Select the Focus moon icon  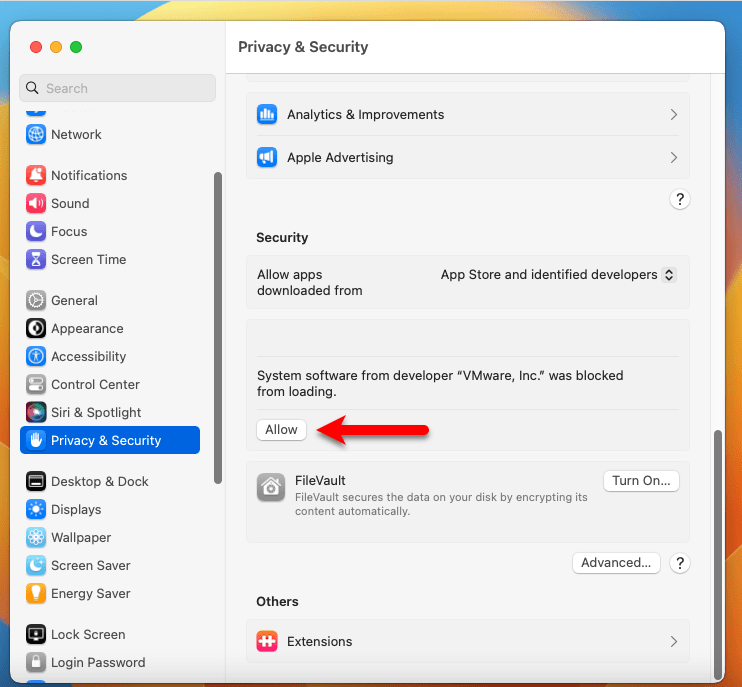(x=36, y=231)
